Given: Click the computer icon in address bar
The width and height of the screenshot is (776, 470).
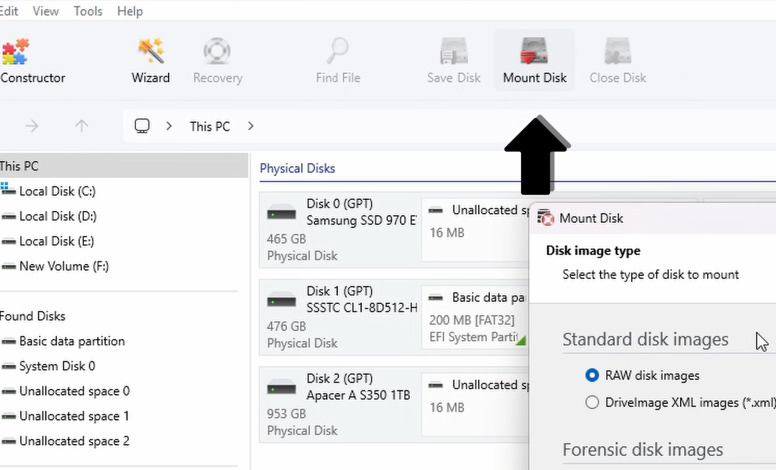Looking at the screenshot, I should [x=142, y=126].
